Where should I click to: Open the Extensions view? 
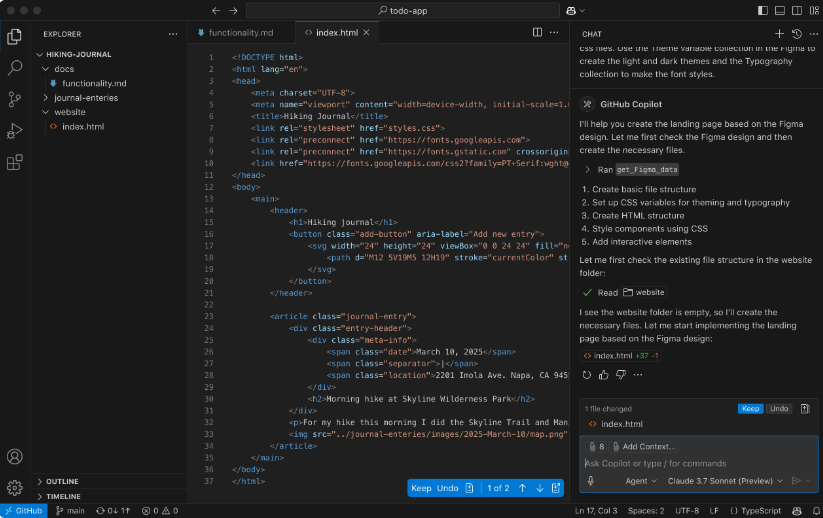click(x=15, y=162)
